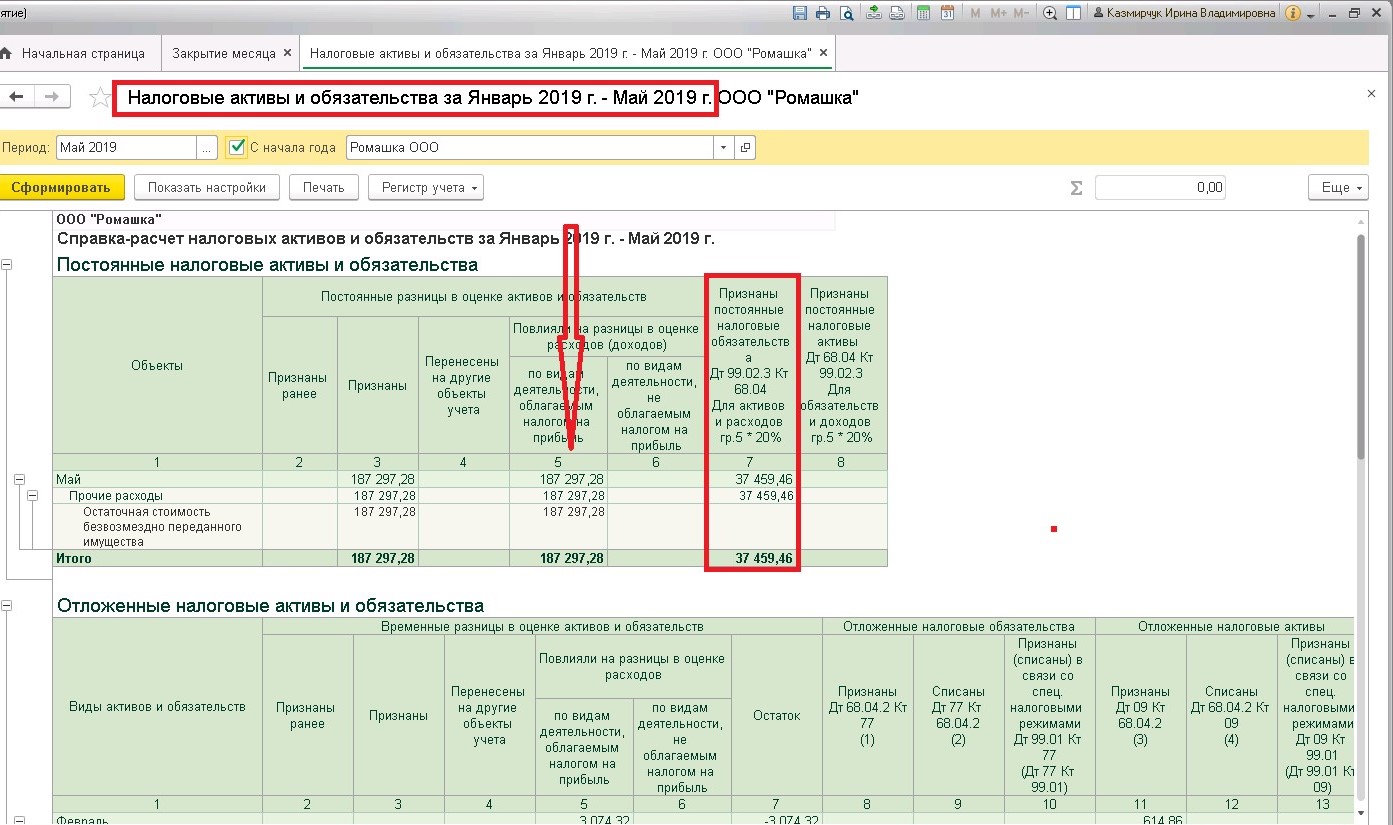1393x825 pixels.
Task: Toggle the 'С начала года' checkbox
Action: coord(236,147)
